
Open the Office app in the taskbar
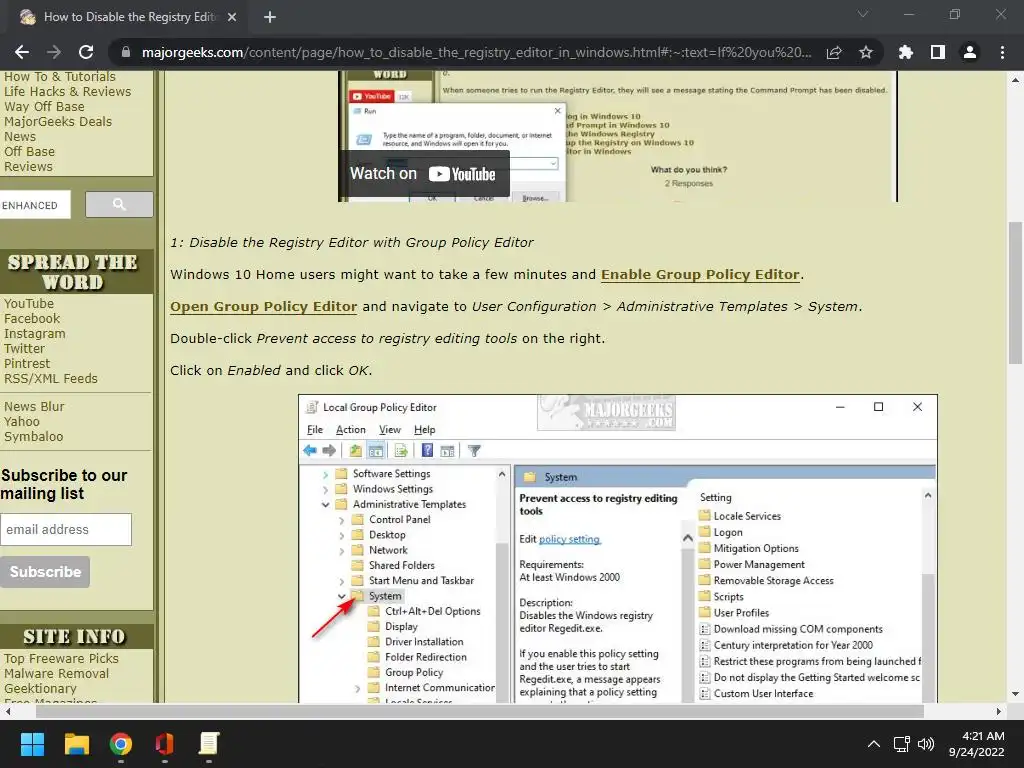[165, 744]
